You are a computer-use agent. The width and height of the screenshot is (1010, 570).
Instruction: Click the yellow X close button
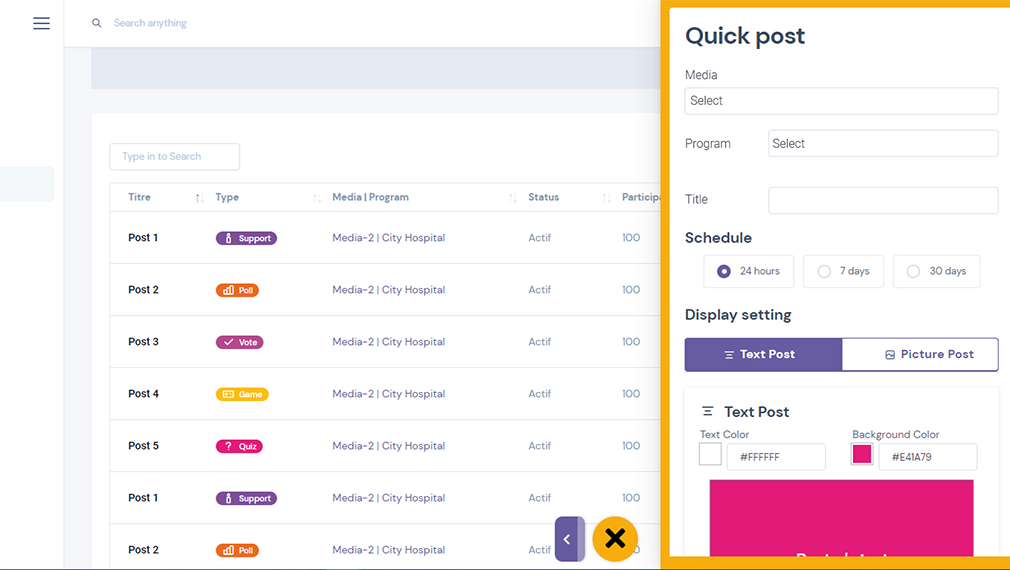(615, 538)
